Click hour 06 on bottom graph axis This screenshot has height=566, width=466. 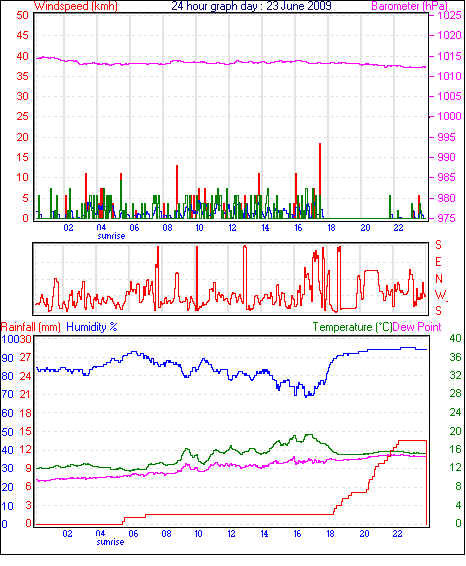(x=133, y=534)
